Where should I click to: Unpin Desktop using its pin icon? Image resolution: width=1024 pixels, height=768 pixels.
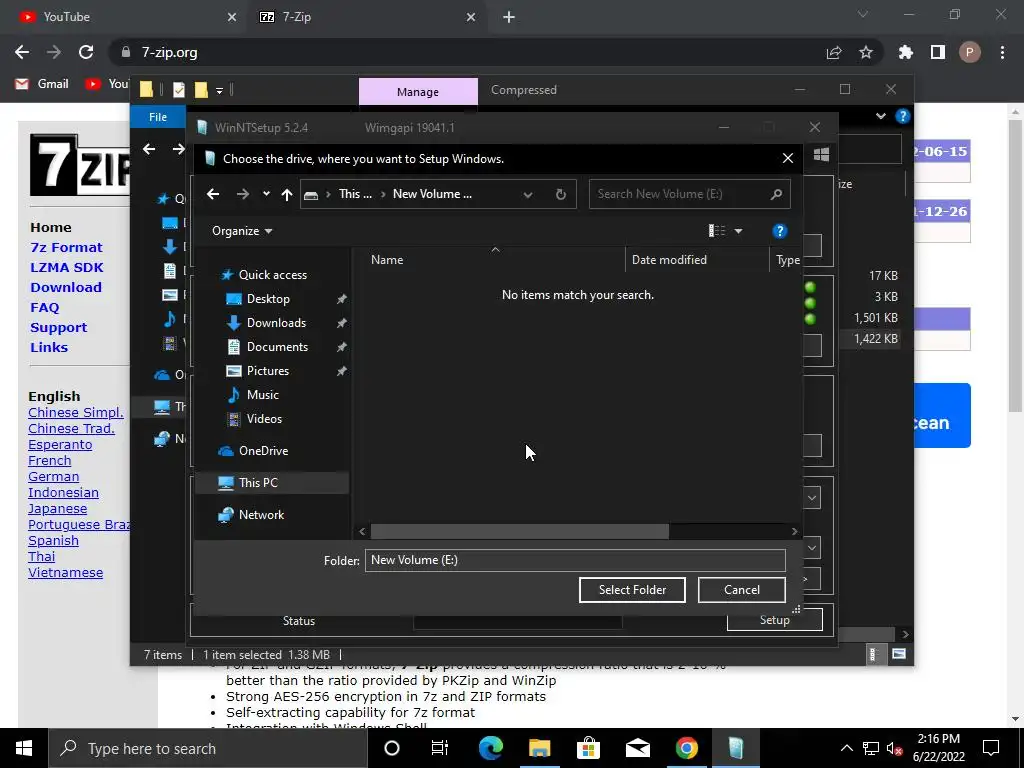coord(341,299)
